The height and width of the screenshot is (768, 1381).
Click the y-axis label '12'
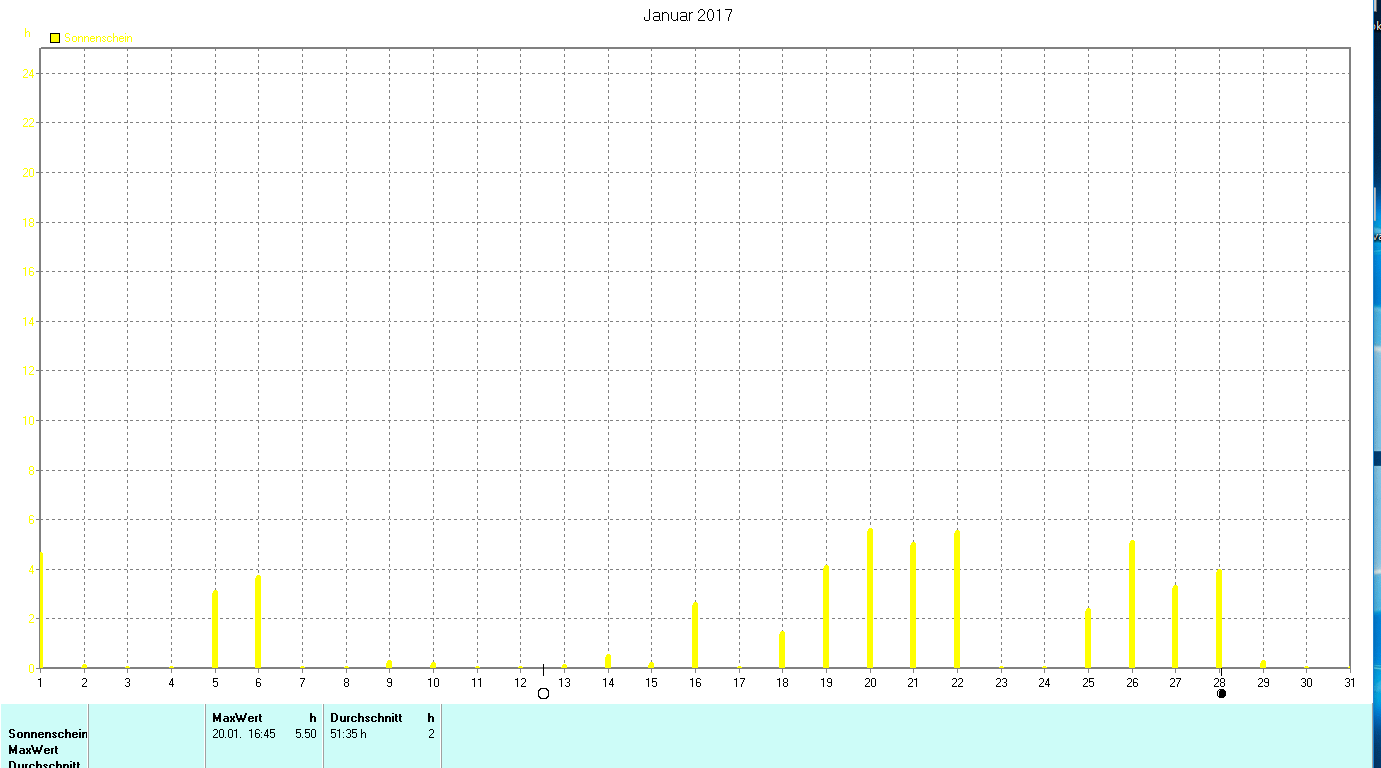pos(30,371)
